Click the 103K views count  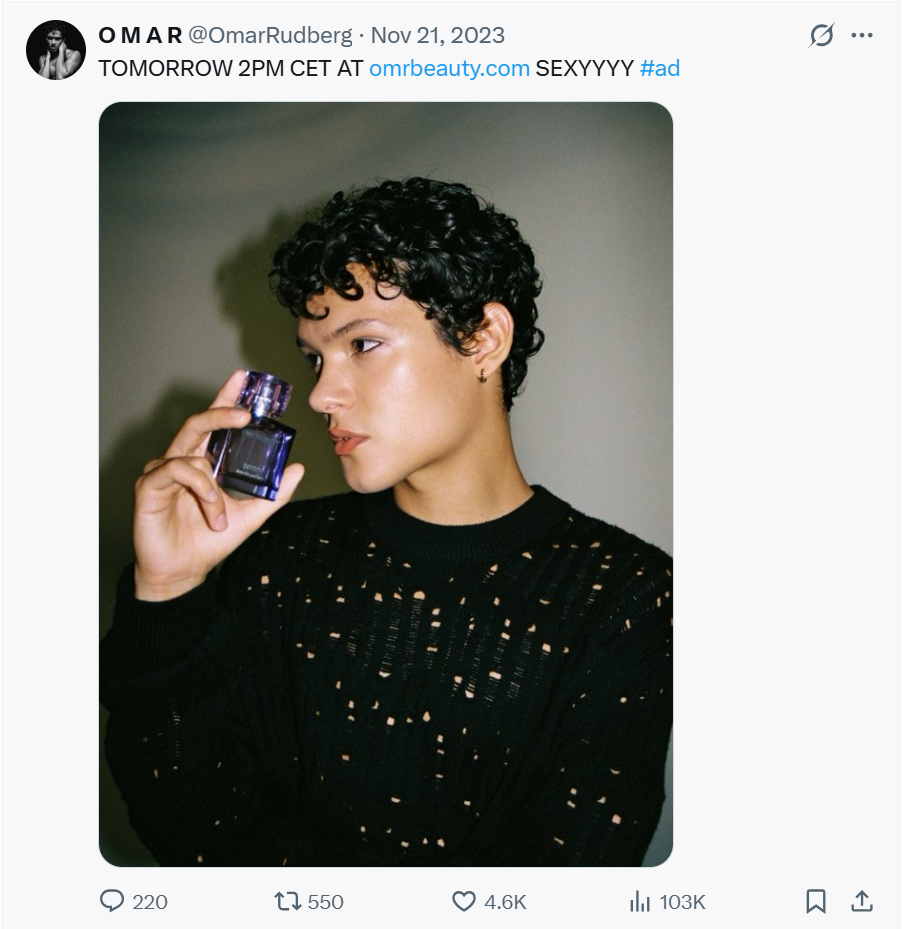click(x=683, y=902)
